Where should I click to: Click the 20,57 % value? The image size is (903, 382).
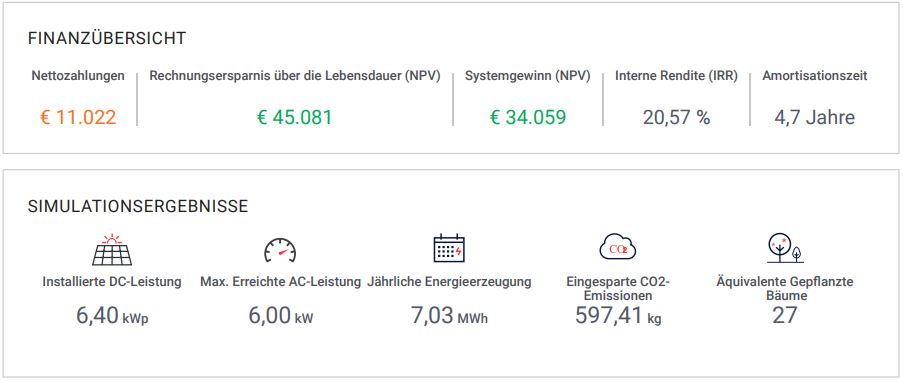[x=677, y=118]
